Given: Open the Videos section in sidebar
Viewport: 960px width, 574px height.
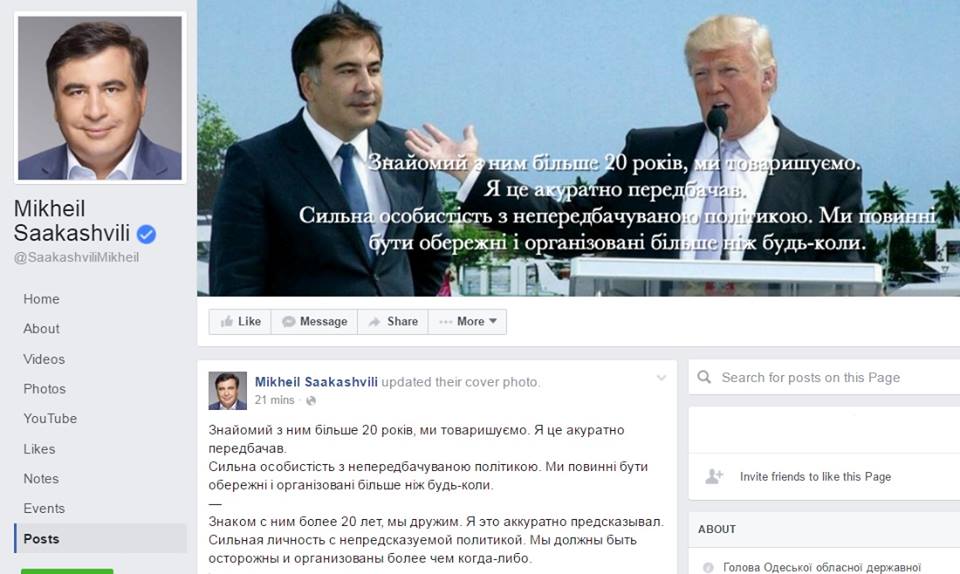Looking at the screenshot, I should pos(44,359).
